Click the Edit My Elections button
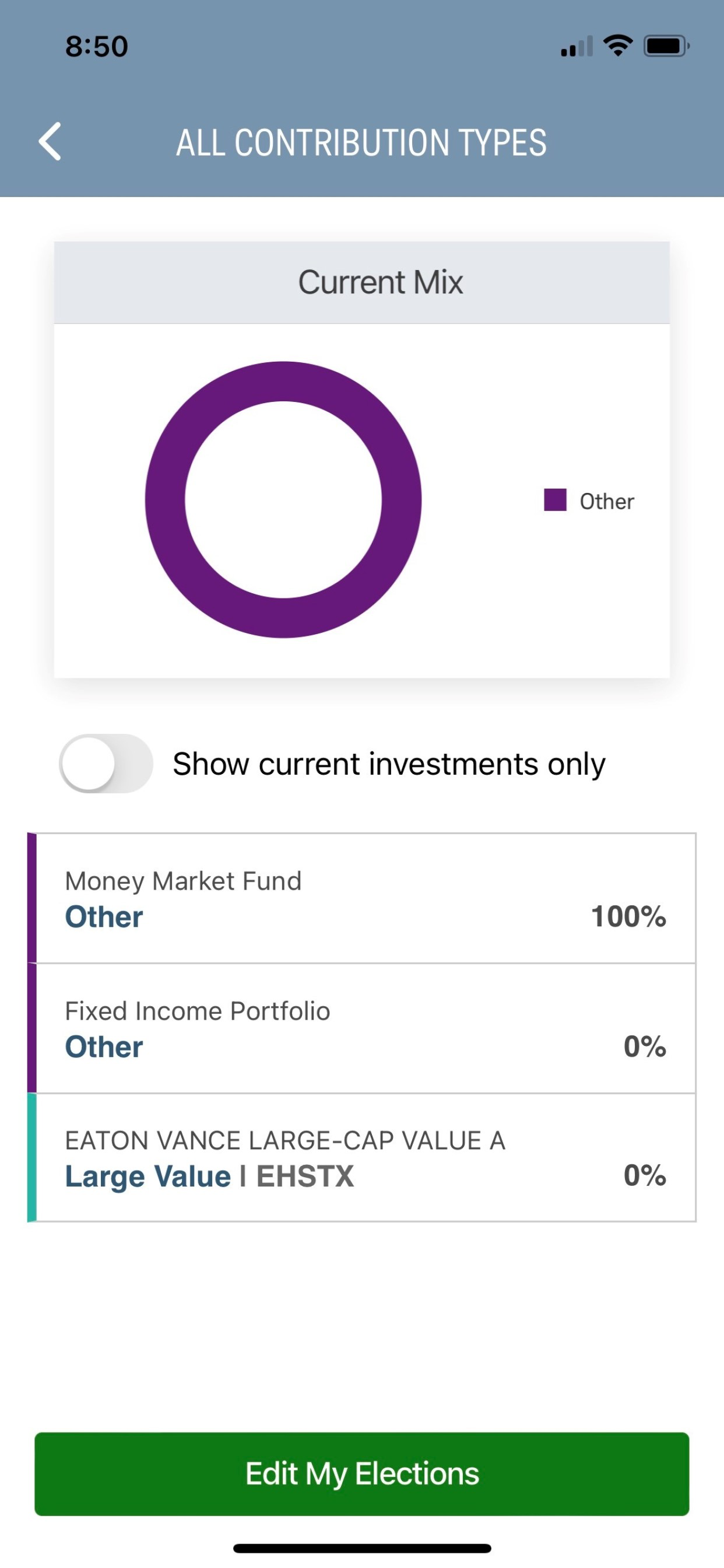 coord(362,1473)
